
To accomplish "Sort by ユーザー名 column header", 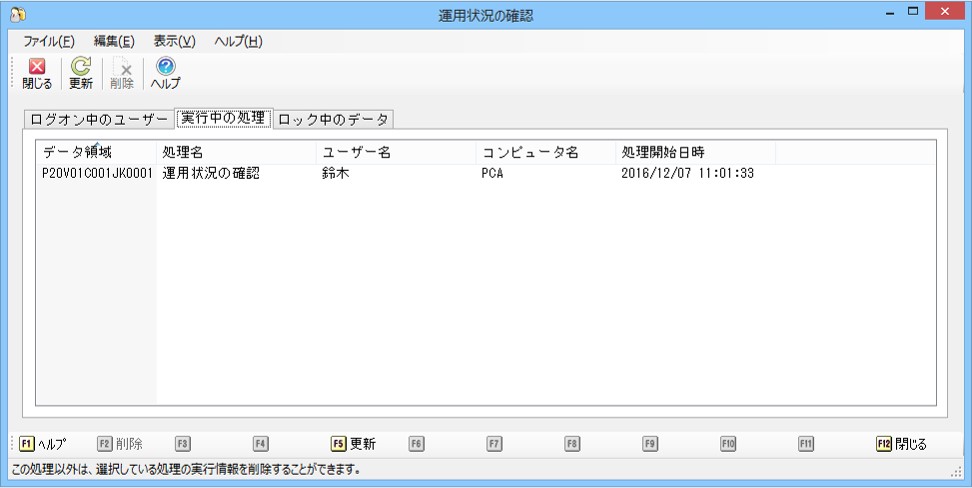I will tap(396, 153).
